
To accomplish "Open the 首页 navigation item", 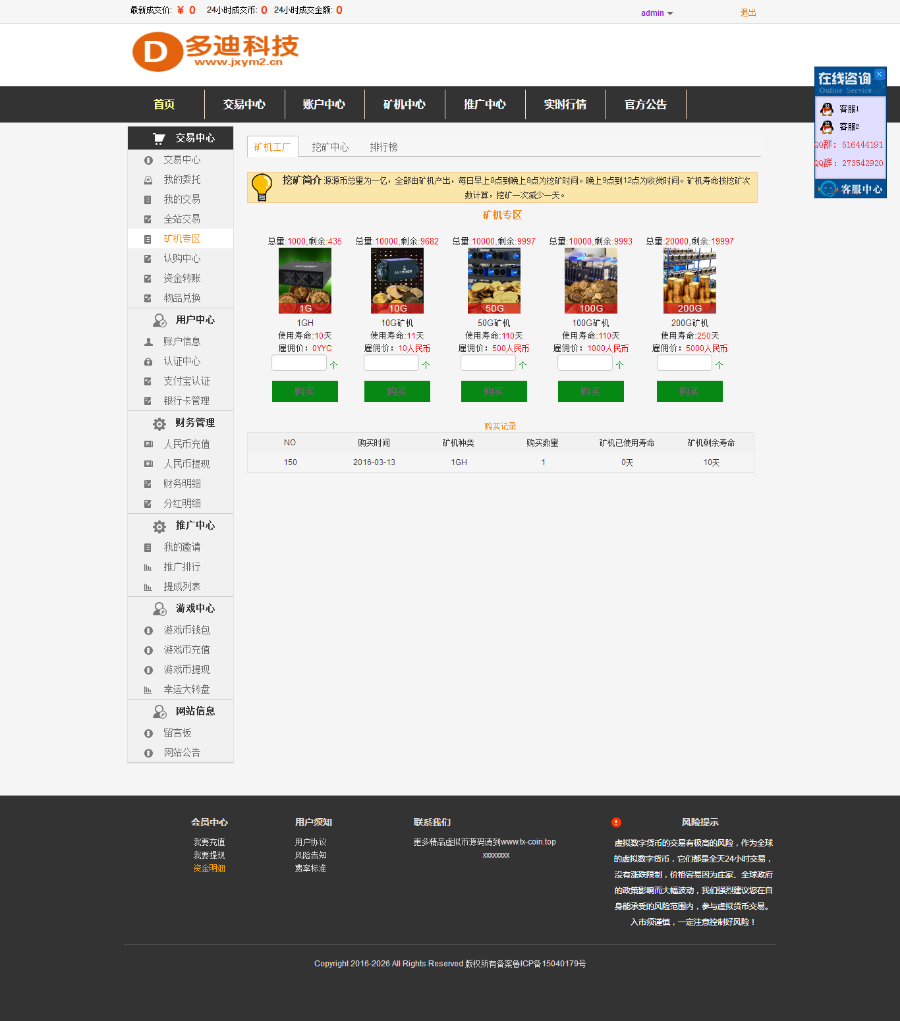I will coord(164,104).
